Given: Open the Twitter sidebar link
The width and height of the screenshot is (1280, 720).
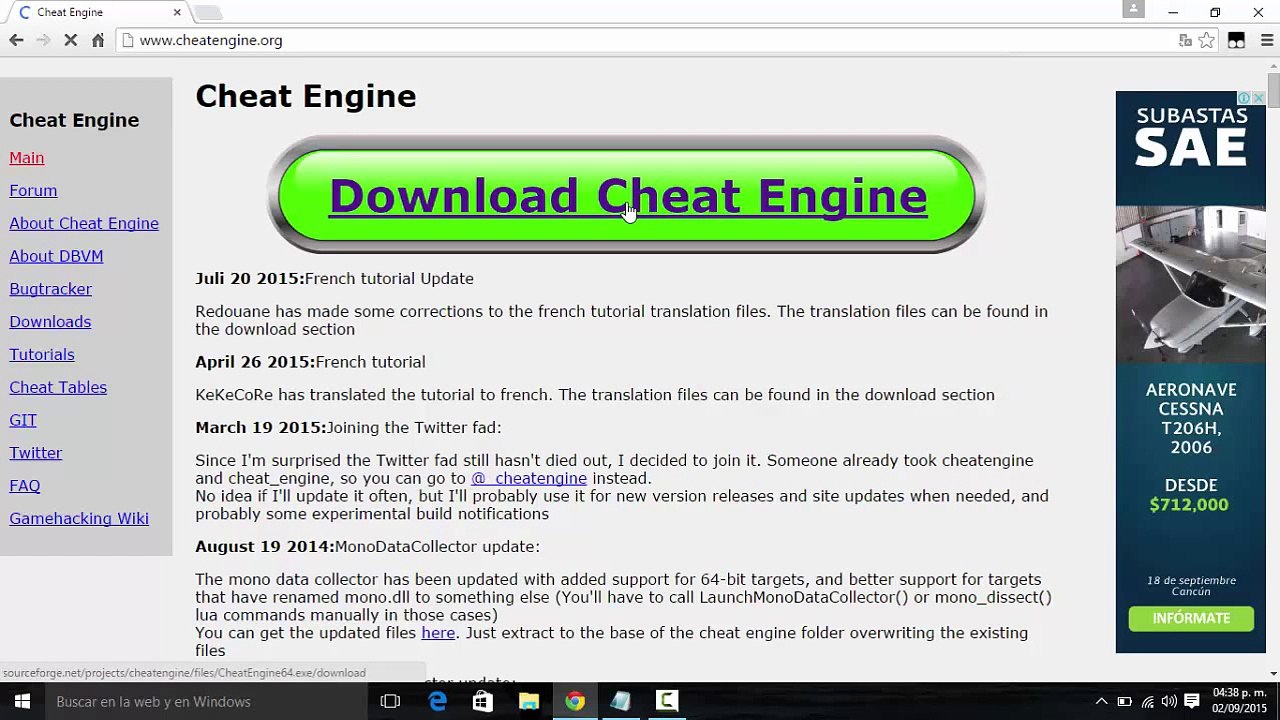Looking at the screenshot, I should 36,453.
